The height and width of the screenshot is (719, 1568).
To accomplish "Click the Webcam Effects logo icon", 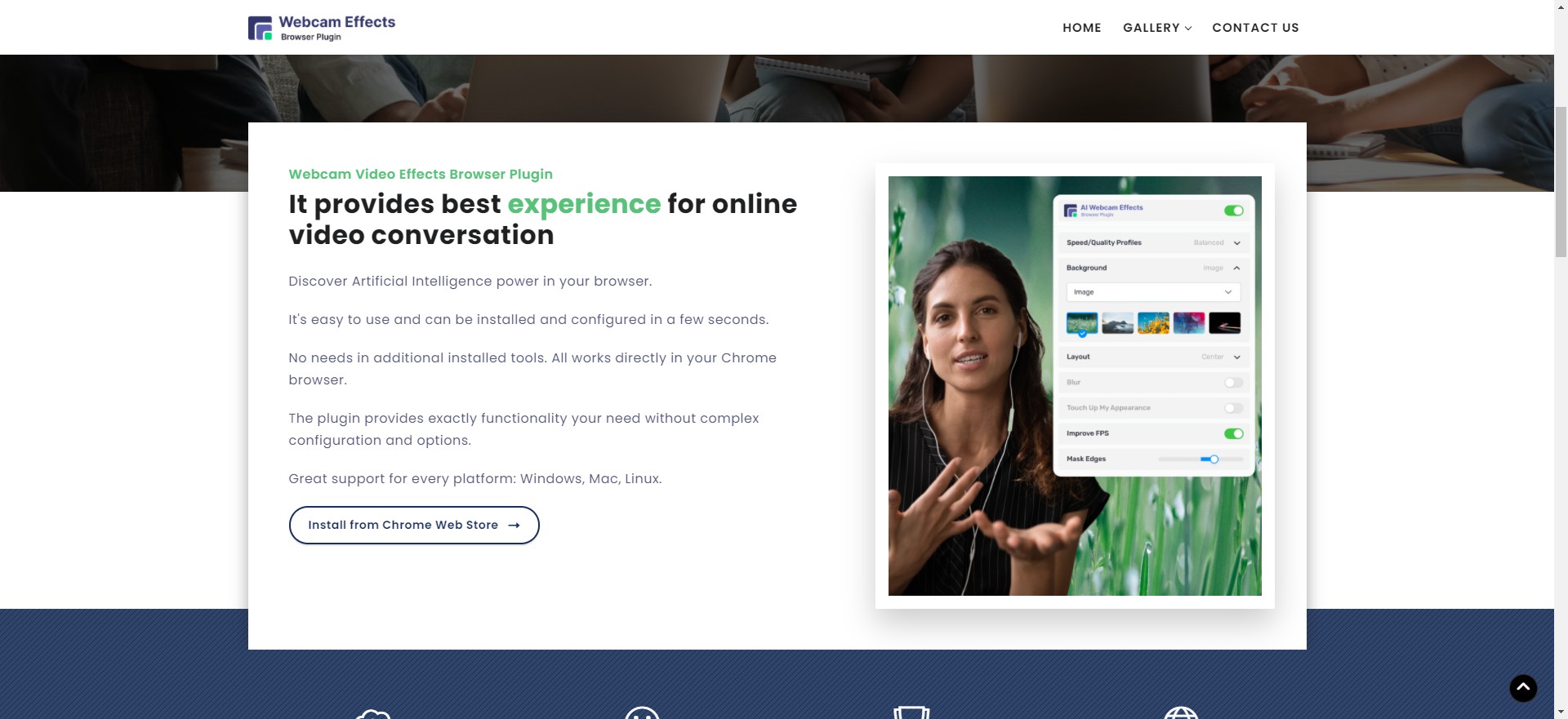I will (260, 29).
